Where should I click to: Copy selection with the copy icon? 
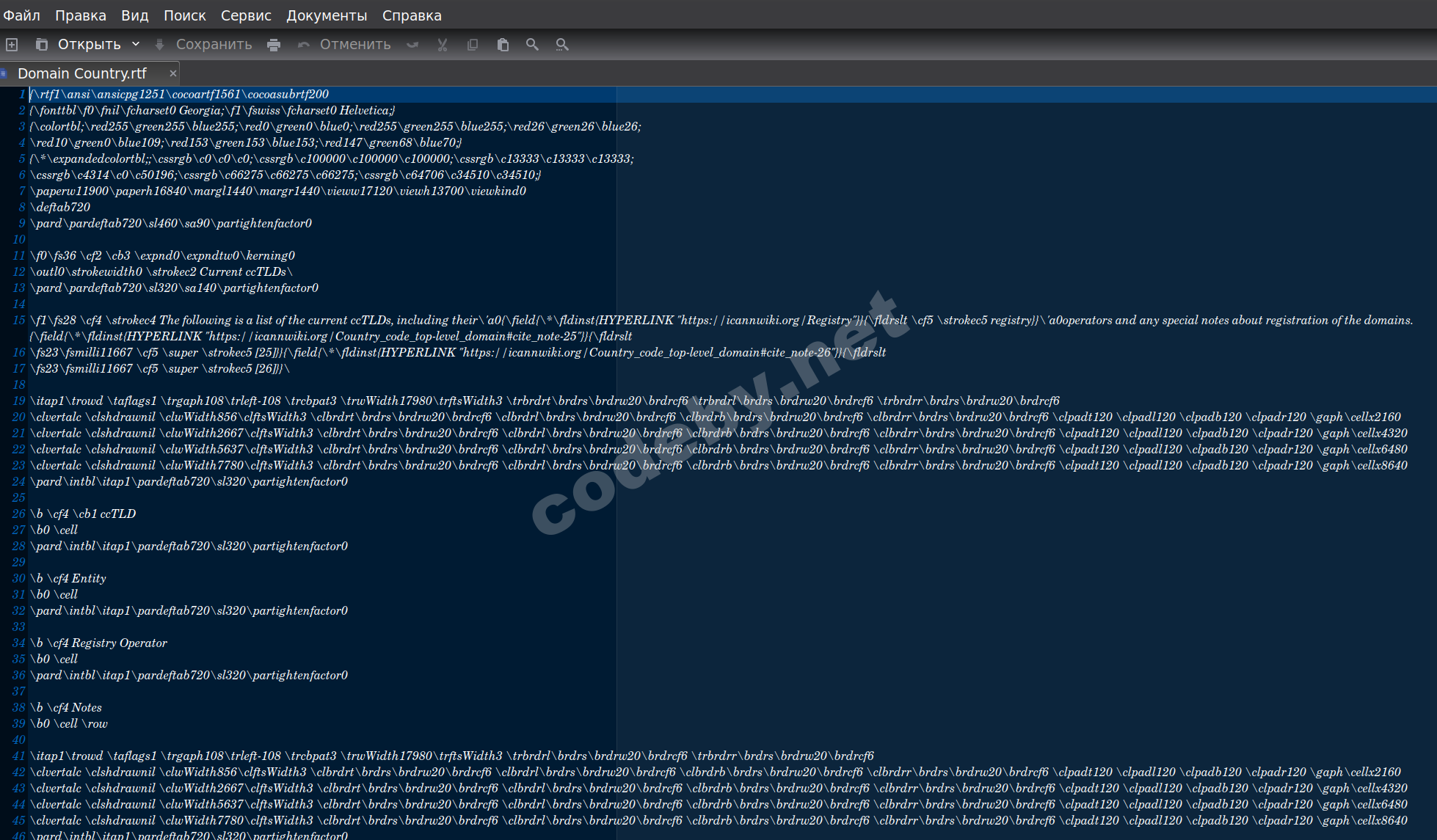point(473,45)
